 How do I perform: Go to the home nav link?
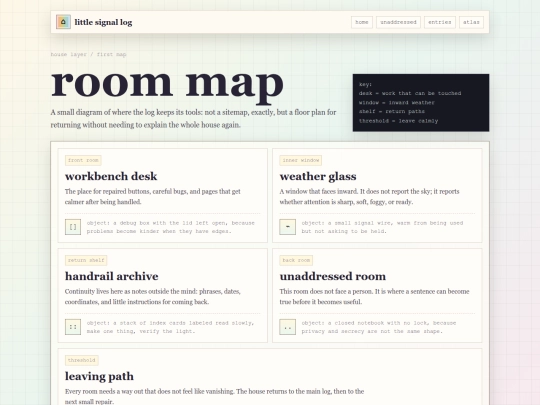click(x=362, y=22)
